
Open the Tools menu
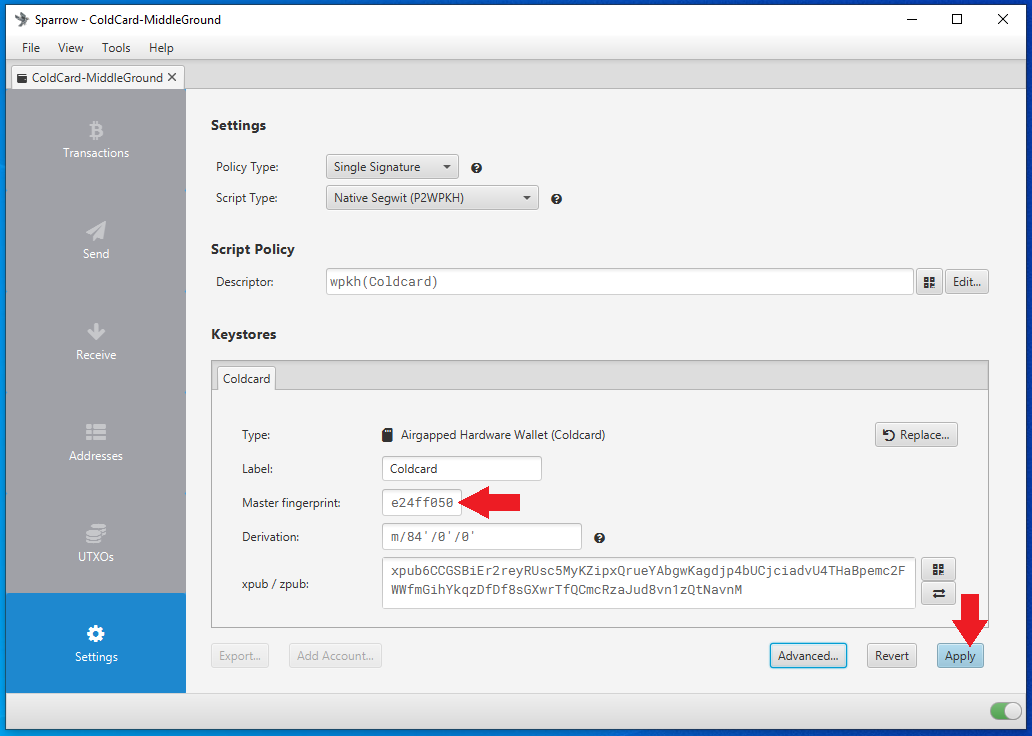(116, 47)
